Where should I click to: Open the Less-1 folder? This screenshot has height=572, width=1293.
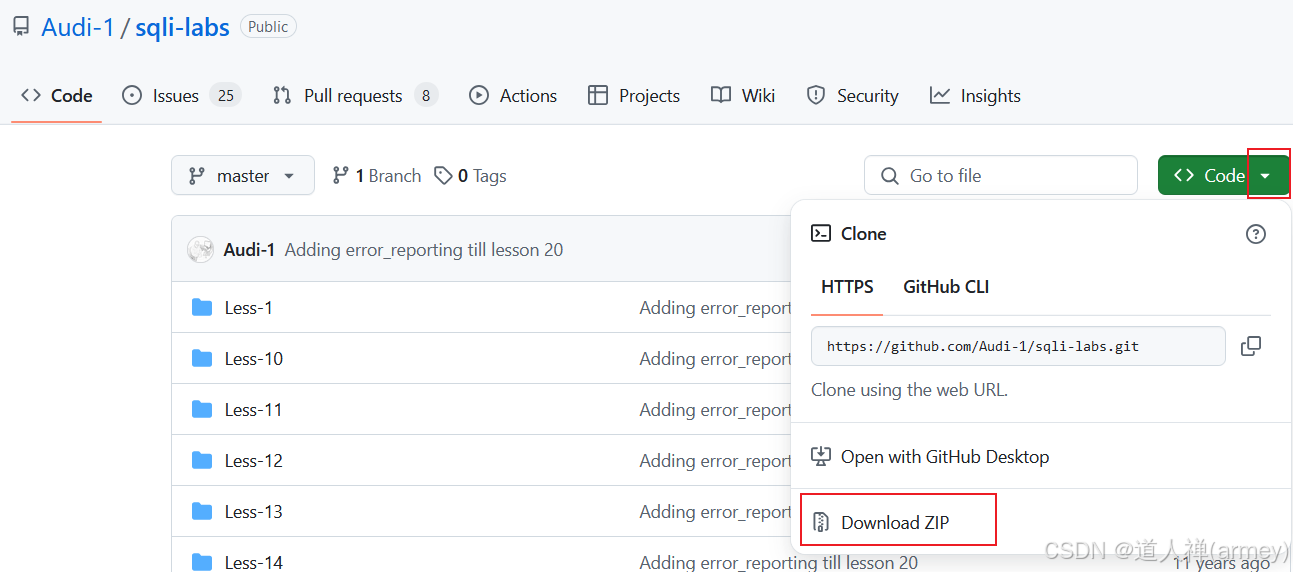[249, 308]
